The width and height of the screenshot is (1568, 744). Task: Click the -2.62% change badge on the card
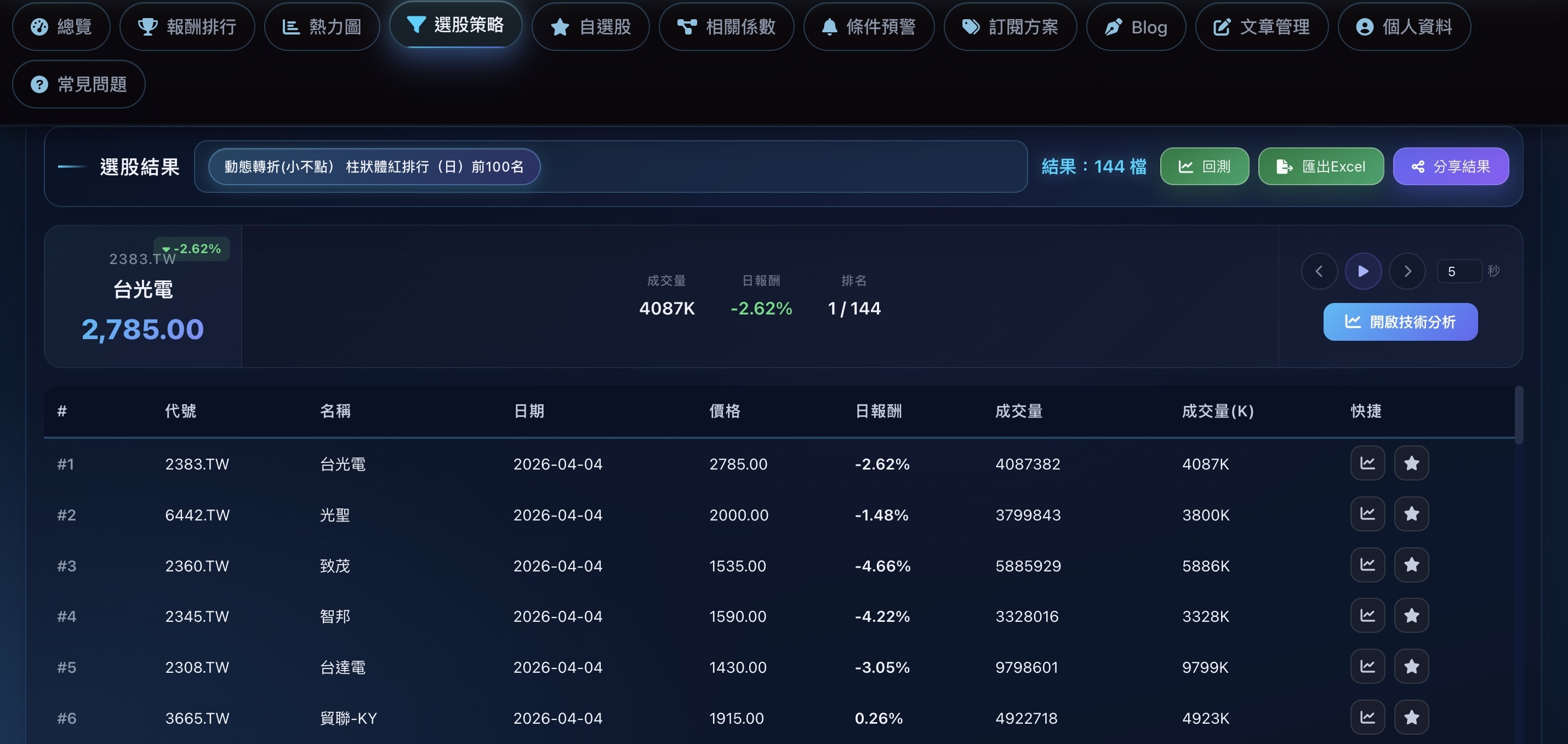[192, 249]
